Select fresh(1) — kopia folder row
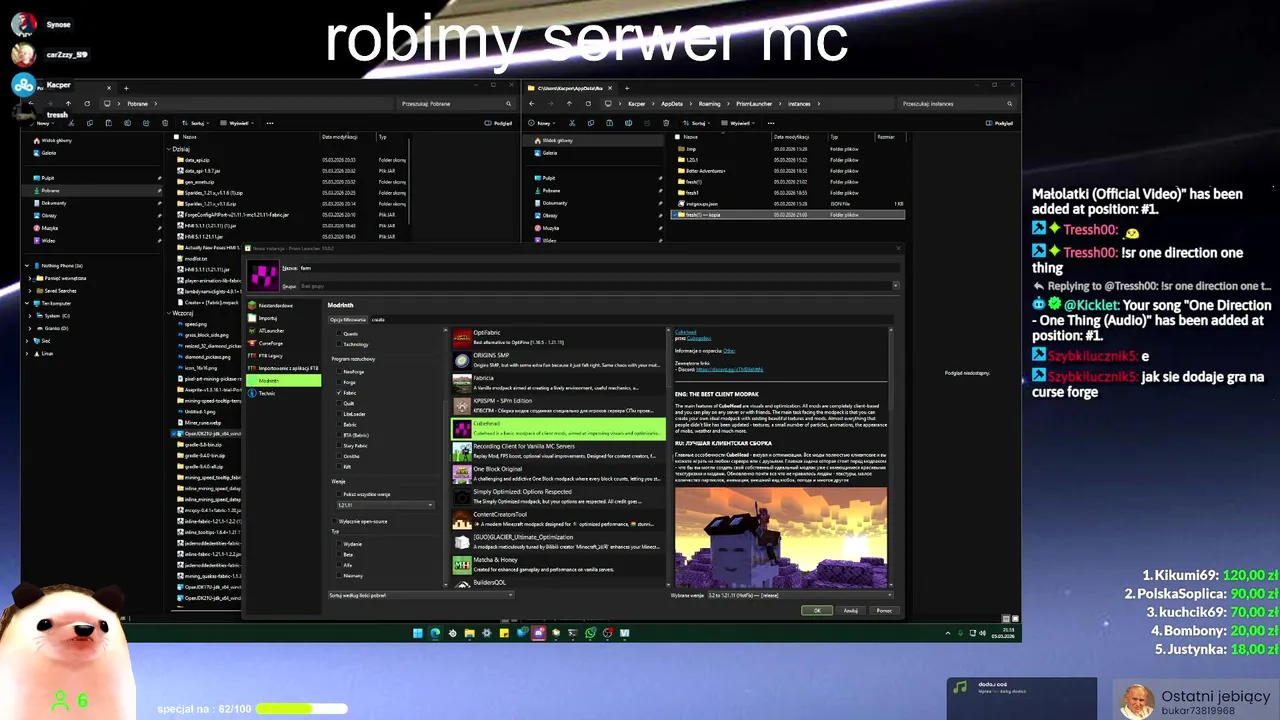 point(790,214)
